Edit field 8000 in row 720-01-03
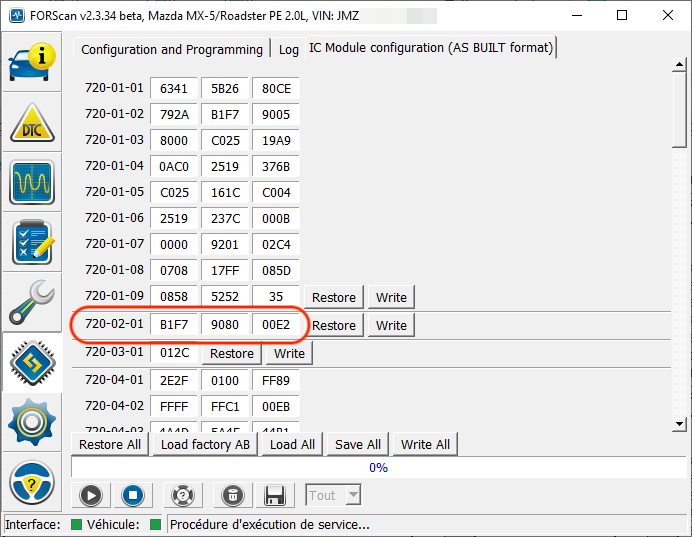 click(174, 140)
